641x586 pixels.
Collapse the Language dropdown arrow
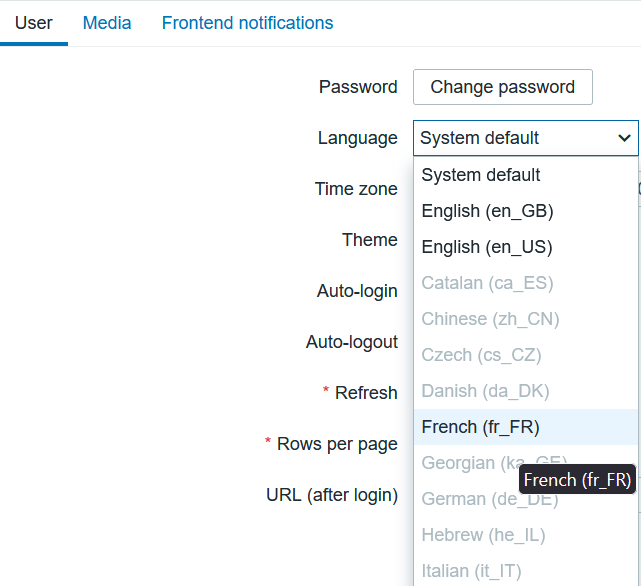pyautogui.click(x=624, y=138)
